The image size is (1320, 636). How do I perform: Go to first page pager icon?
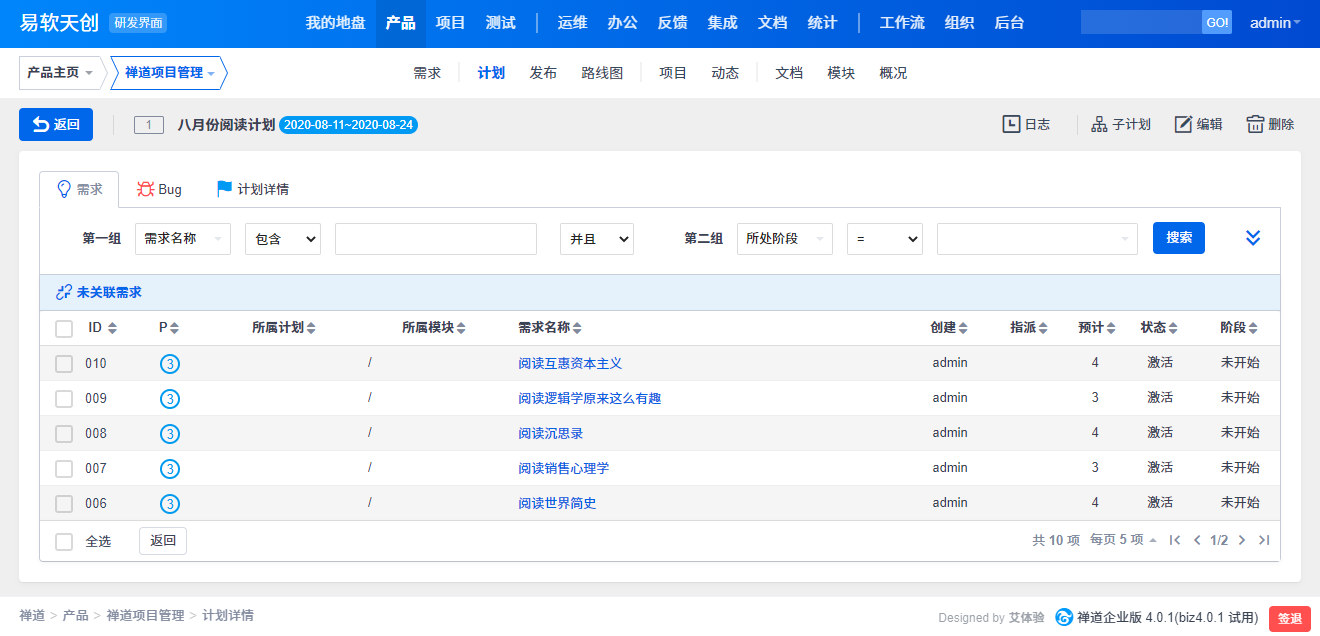[x=1175, y=540]
